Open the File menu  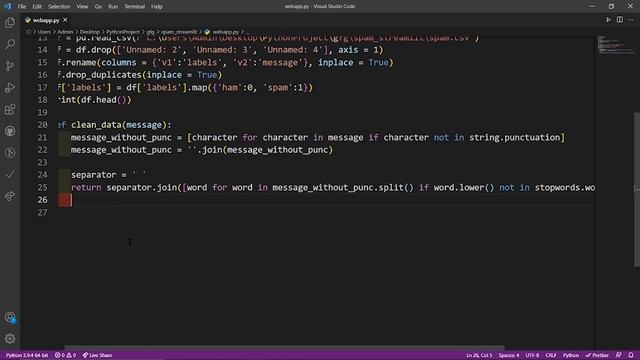click(22, 7)
